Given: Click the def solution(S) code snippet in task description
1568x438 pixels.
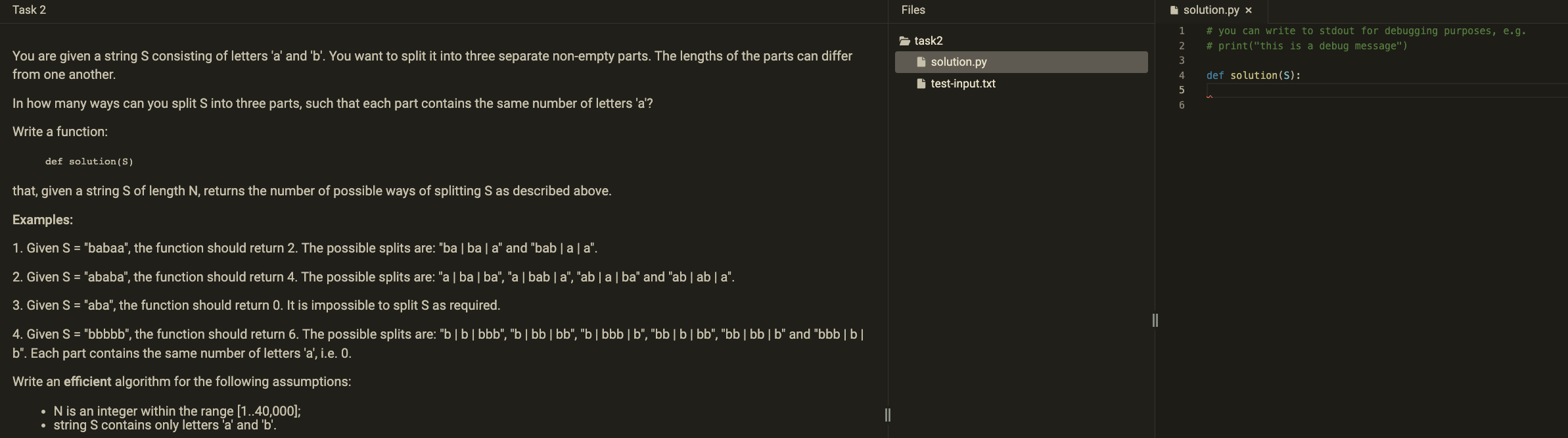Looking at the screenshot, I should point(88,161).
